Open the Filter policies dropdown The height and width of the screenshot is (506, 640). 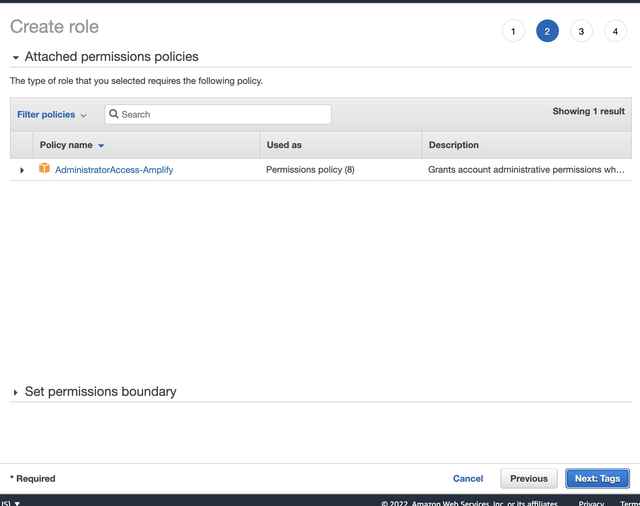pos(51,115)
